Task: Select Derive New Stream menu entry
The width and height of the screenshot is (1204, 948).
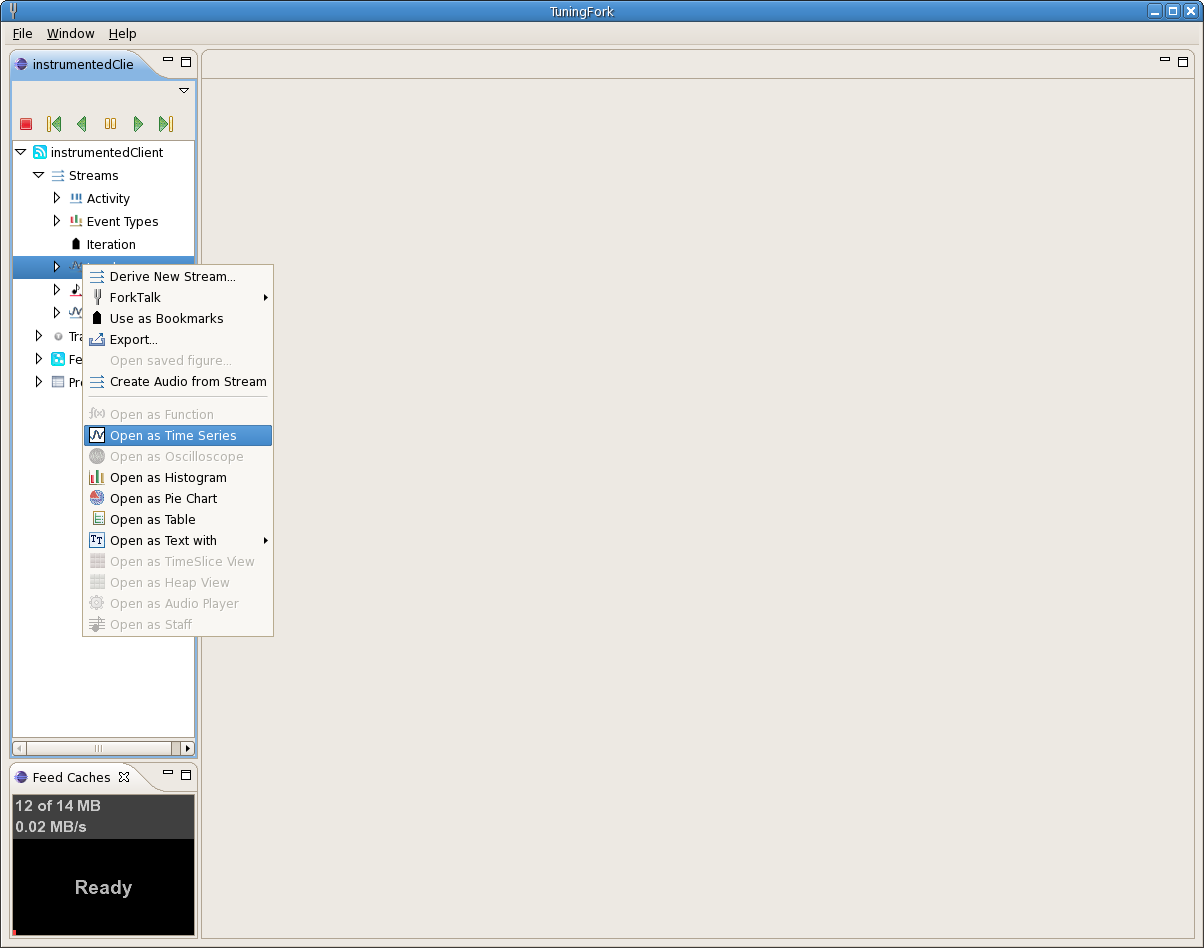Action: coord(172,277)
